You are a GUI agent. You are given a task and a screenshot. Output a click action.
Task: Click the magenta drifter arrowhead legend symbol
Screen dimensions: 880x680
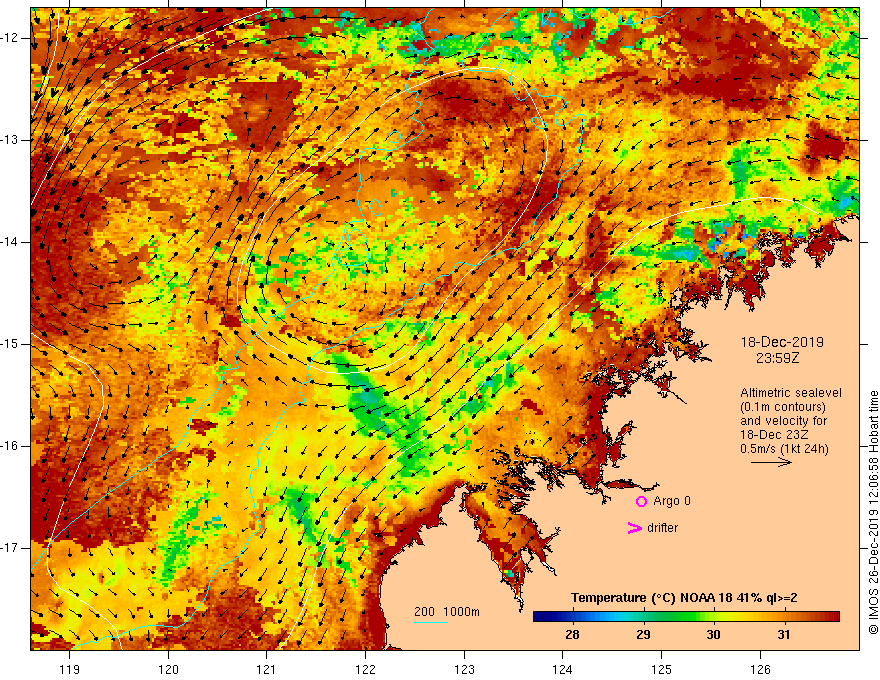pyautogui.click(x=634, y=528)
